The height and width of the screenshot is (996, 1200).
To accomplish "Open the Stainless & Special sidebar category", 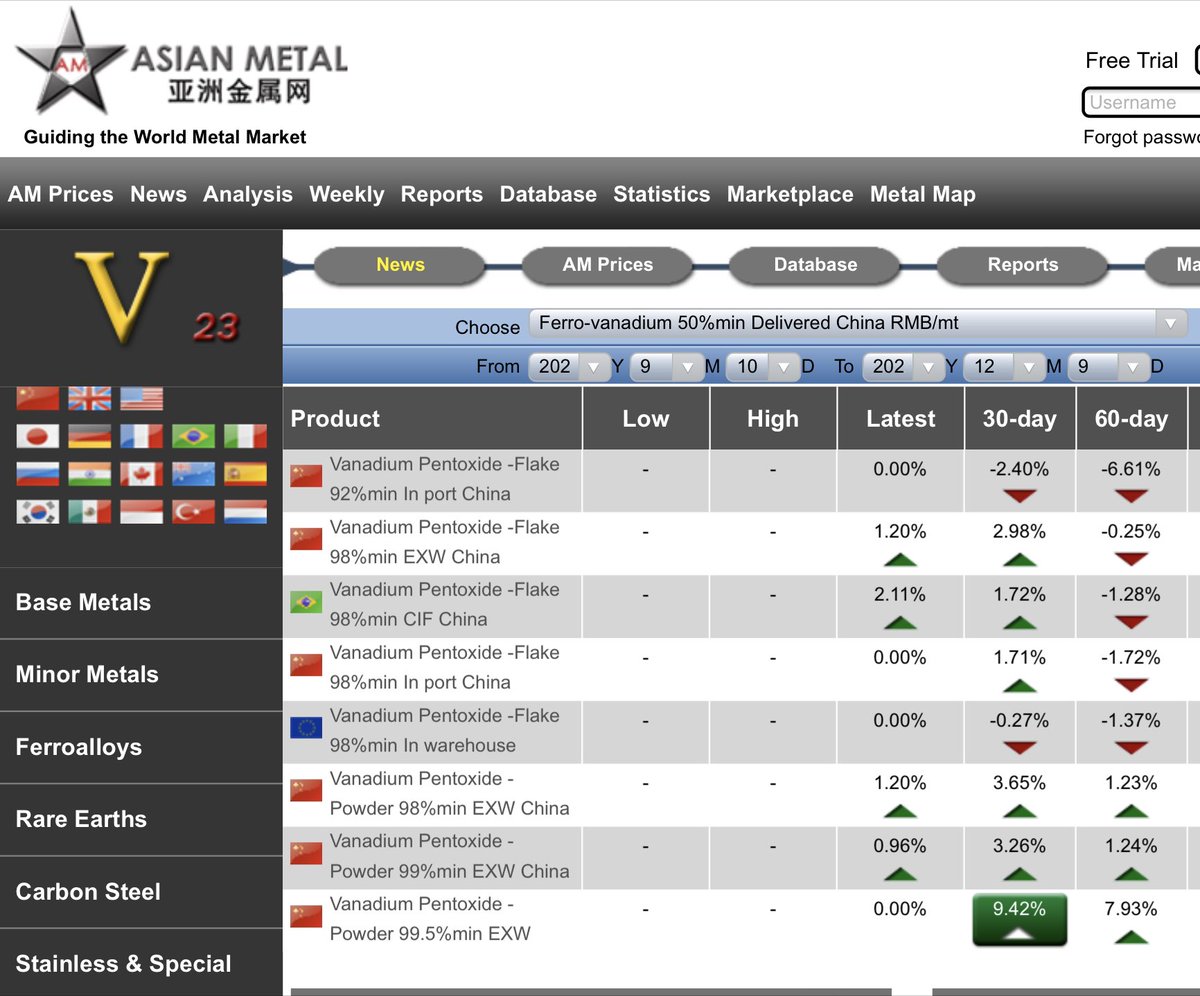I will [141, 964].
